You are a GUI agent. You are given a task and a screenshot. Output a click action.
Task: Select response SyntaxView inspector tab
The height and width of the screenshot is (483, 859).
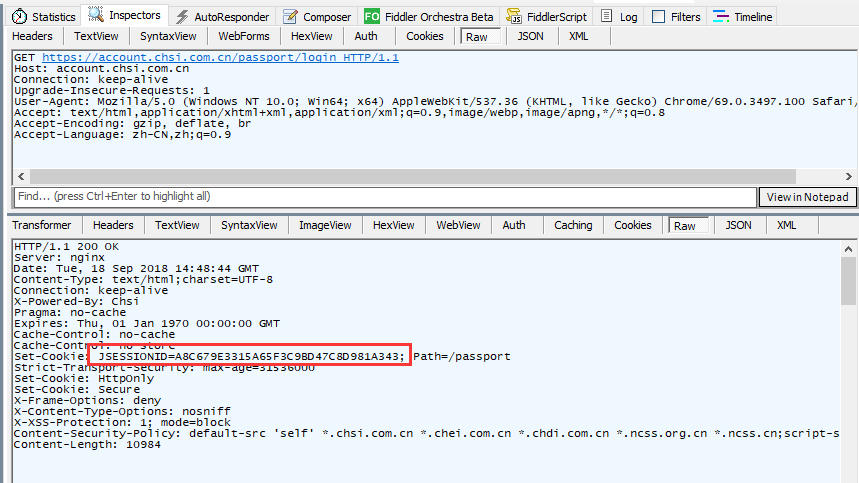pos(249,225)
